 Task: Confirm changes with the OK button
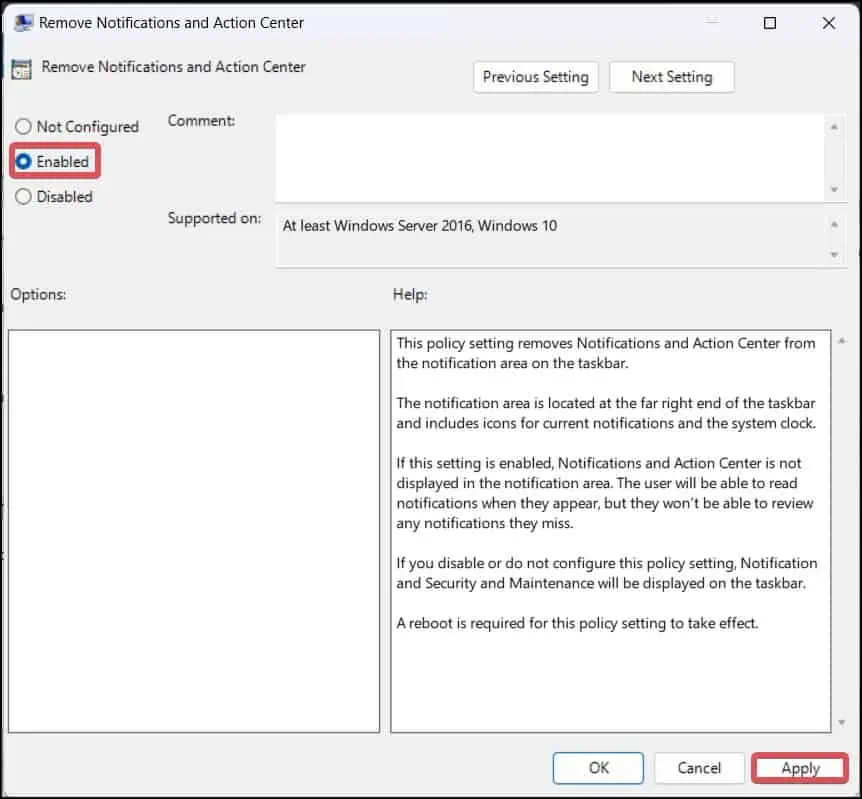pos(598,767)
